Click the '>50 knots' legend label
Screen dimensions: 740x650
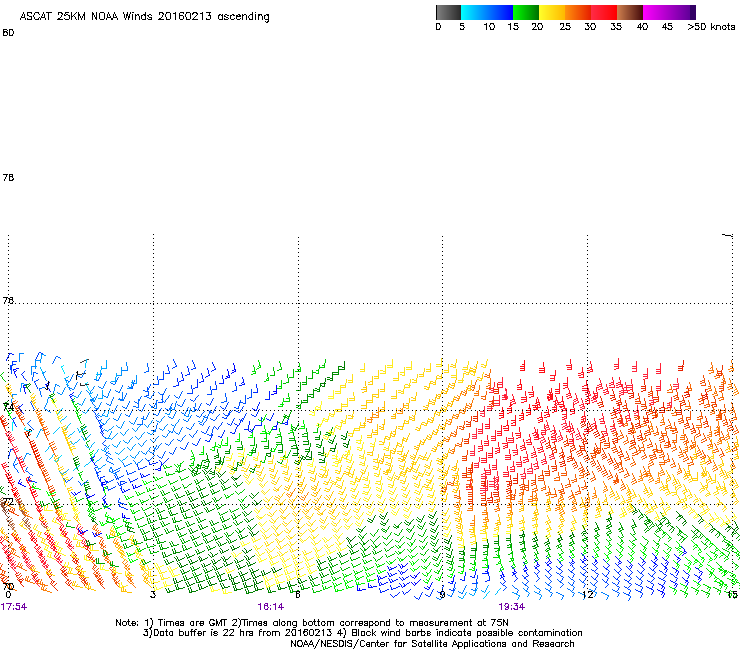point(711,27)
